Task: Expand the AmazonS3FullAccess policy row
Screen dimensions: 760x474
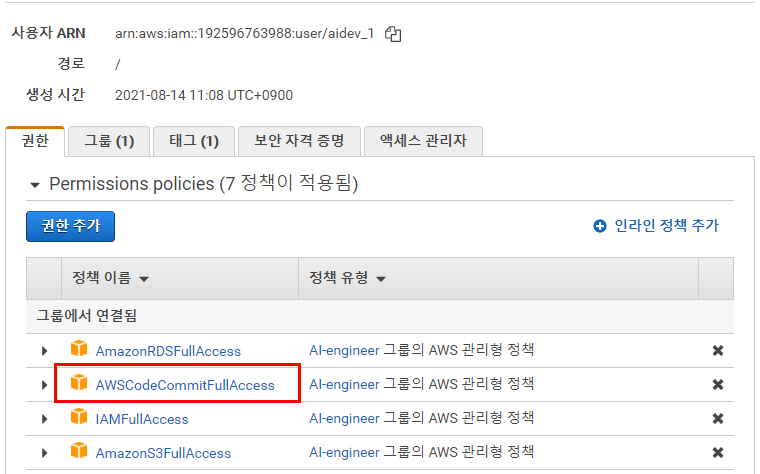Action: click(45, 453)
